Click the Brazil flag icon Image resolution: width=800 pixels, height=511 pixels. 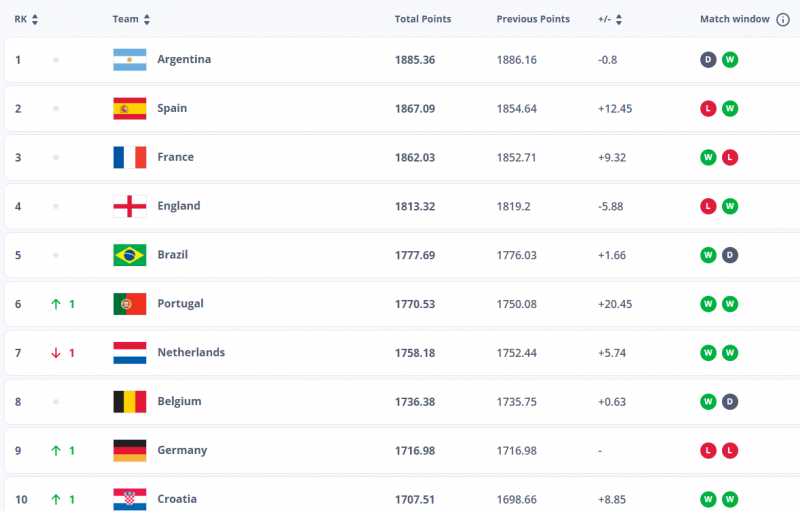(x=130, y=255)
